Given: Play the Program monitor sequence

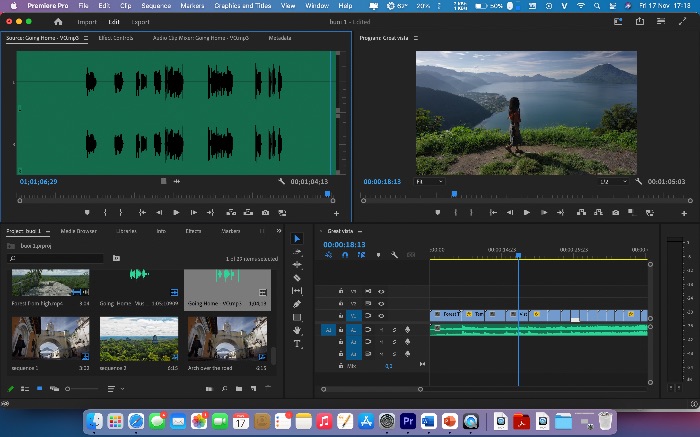Looking at the screenshot, I should tap(527, 213).
